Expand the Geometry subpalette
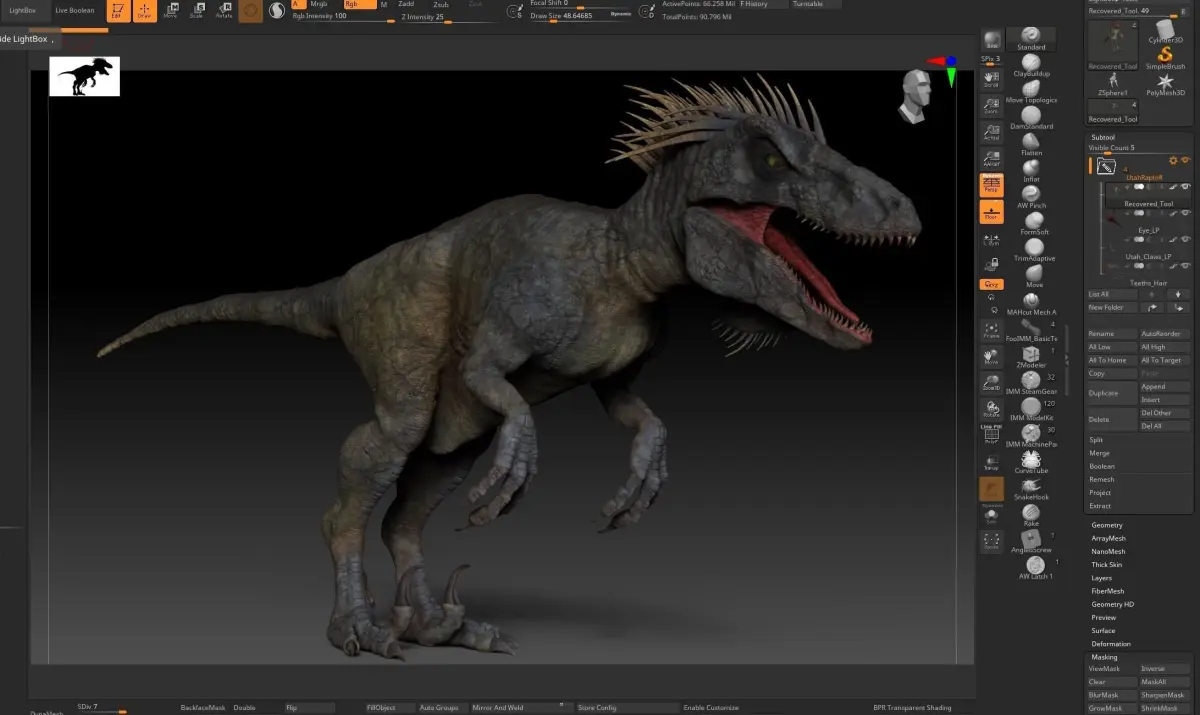 [x=1107, y=525]
